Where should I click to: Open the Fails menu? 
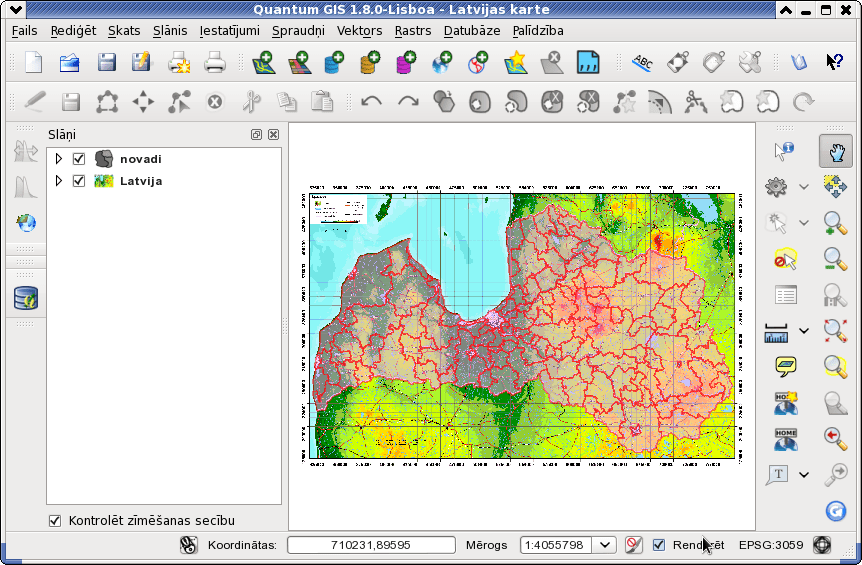[x=25, y=31]
